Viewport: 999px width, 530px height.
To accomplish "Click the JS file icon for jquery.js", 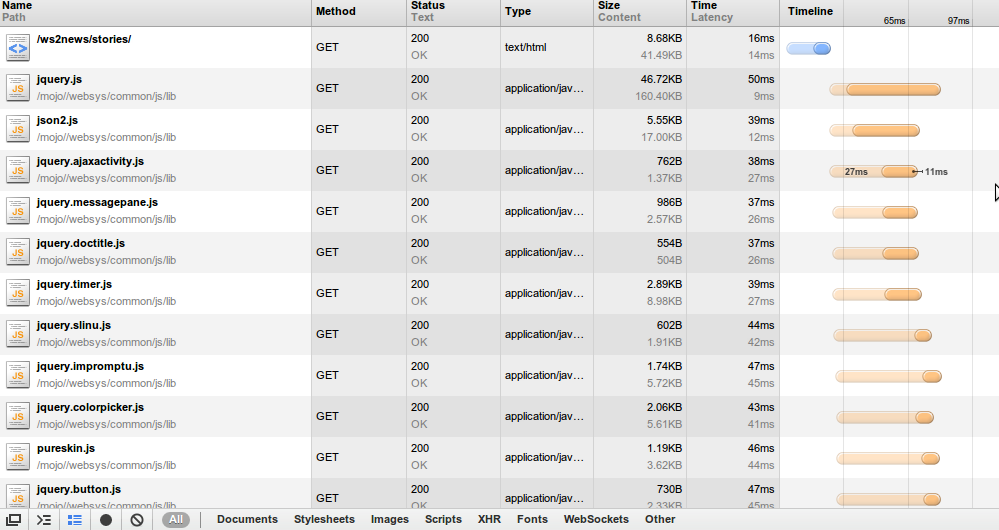I will click(18, 88).
